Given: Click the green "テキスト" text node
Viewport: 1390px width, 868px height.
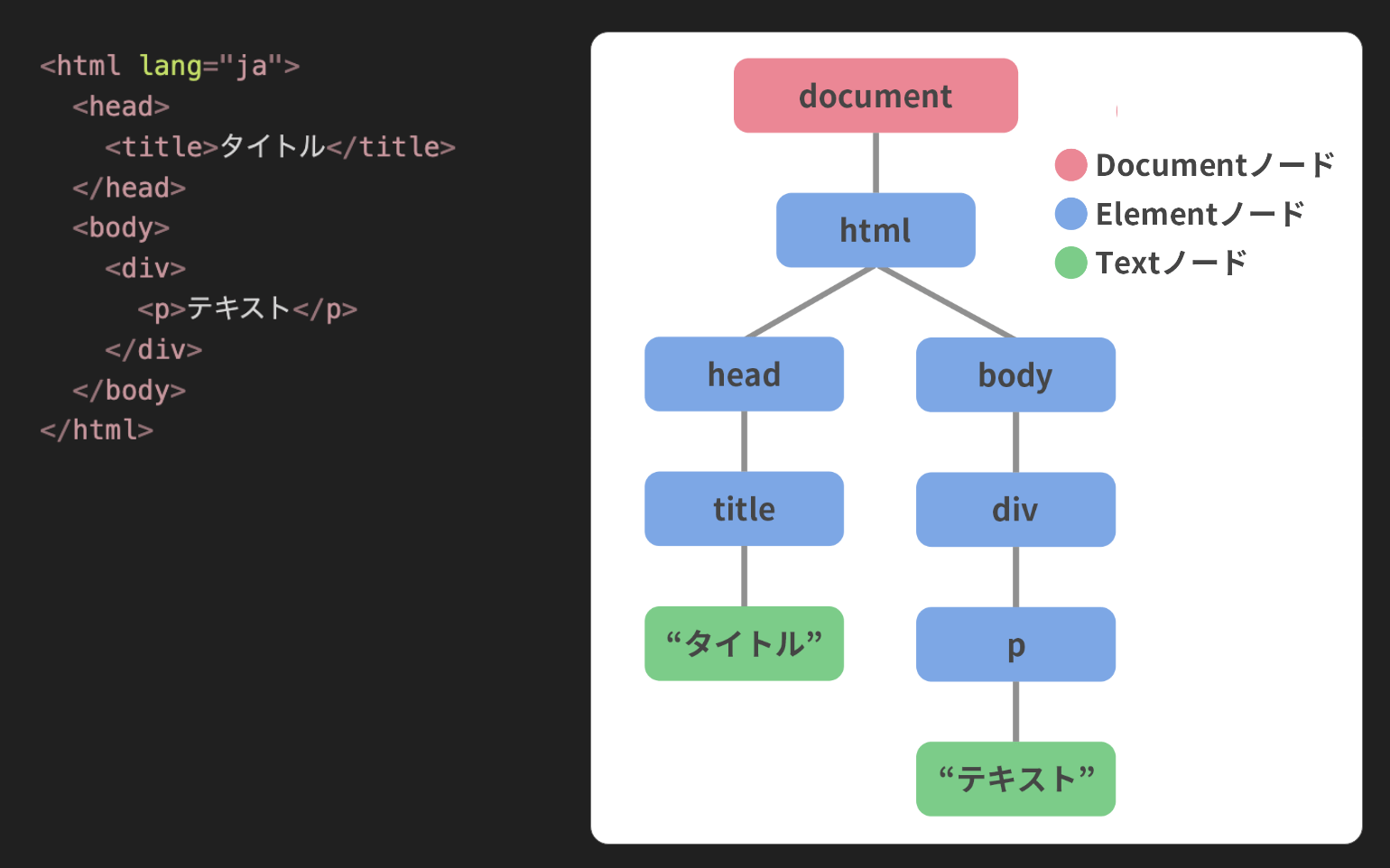Looking at the screenshot, I should (x=1015, y=779).
